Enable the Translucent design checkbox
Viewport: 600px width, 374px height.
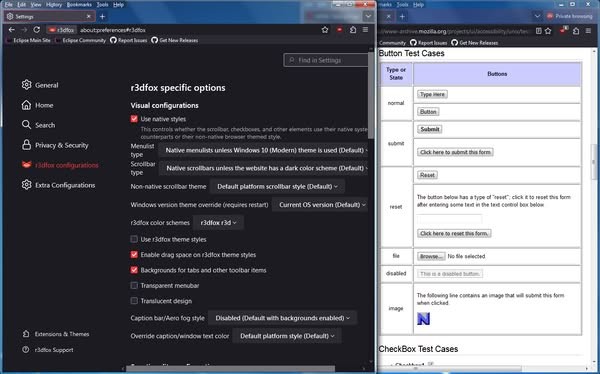coord(134,301)
